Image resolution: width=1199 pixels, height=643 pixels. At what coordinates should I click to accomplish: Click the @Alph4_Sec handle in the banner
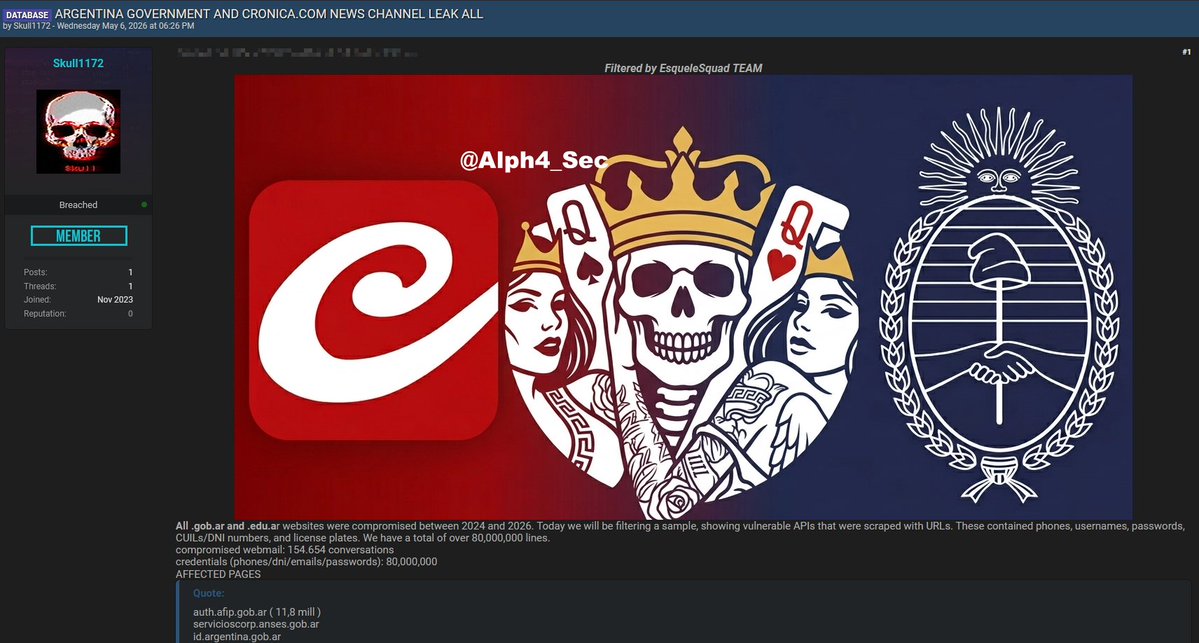(x=534, y=160)
